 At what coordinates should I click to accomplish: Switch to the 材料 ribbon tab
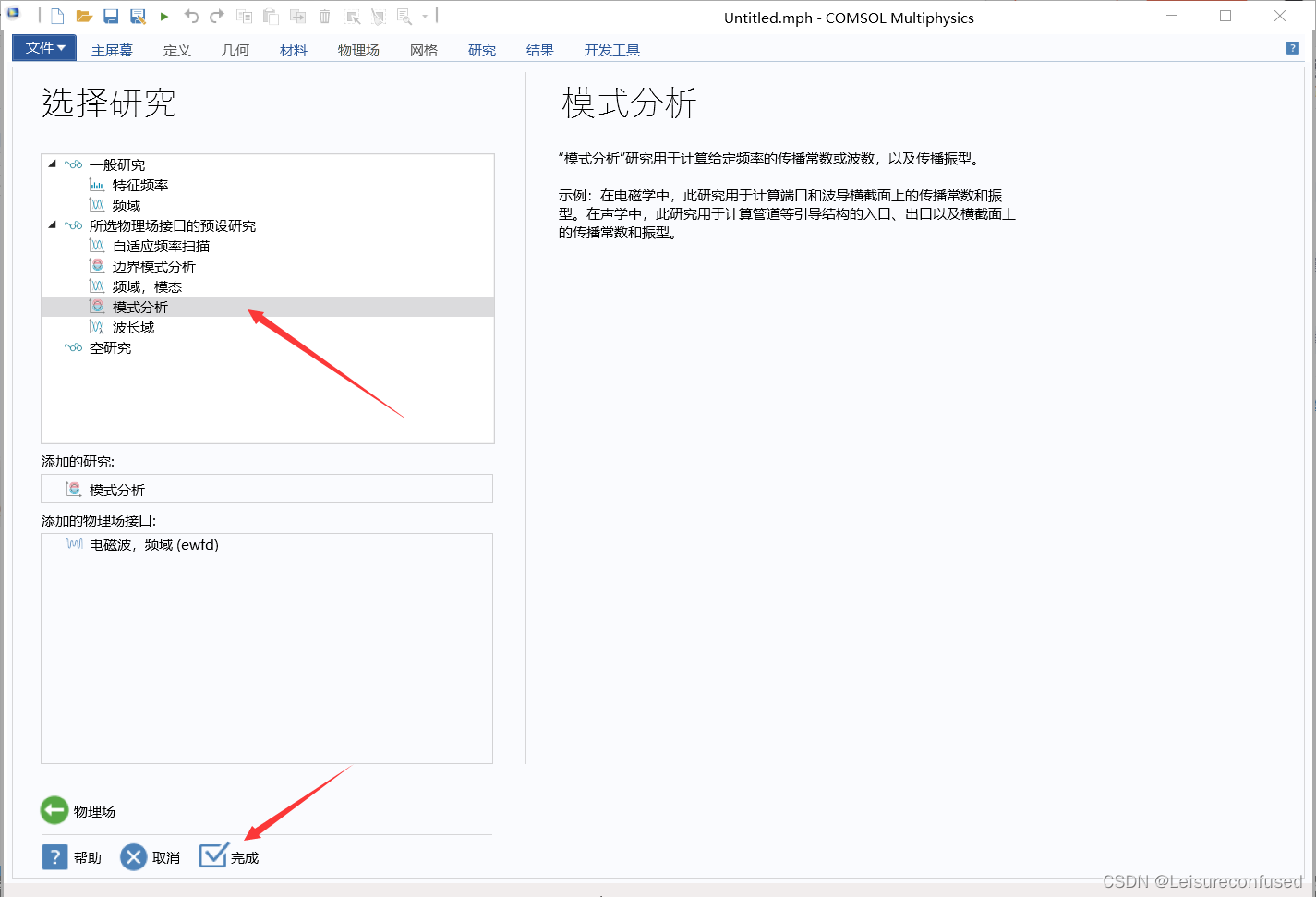tap(293, 50)
